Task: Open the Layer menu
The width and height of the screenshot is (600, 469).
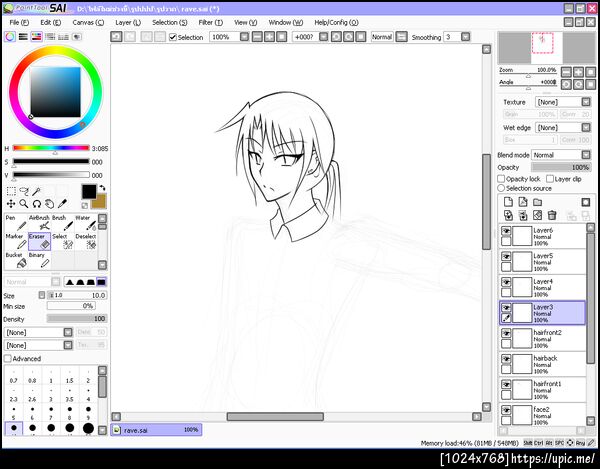Action: pos(128,23)
